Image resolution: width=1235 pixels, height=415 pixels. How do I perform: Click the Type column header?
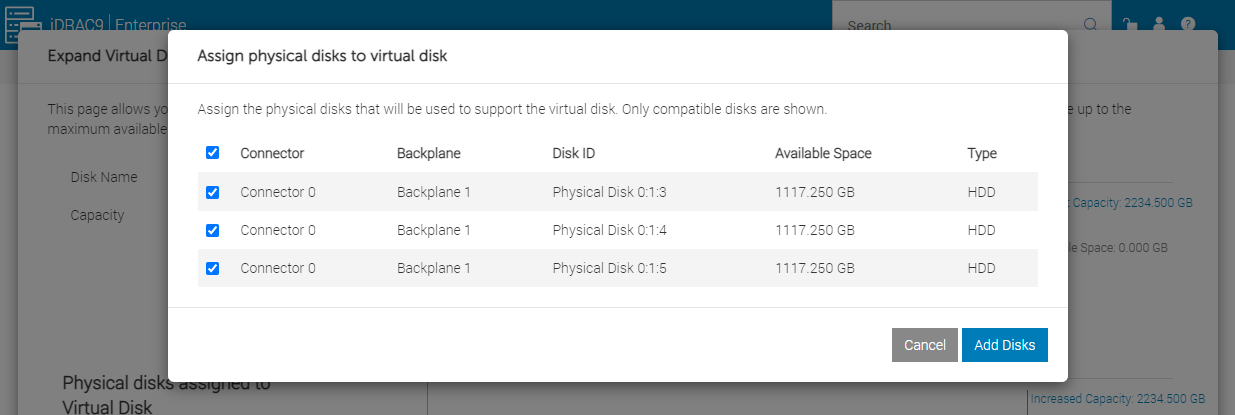pos(982,154)
